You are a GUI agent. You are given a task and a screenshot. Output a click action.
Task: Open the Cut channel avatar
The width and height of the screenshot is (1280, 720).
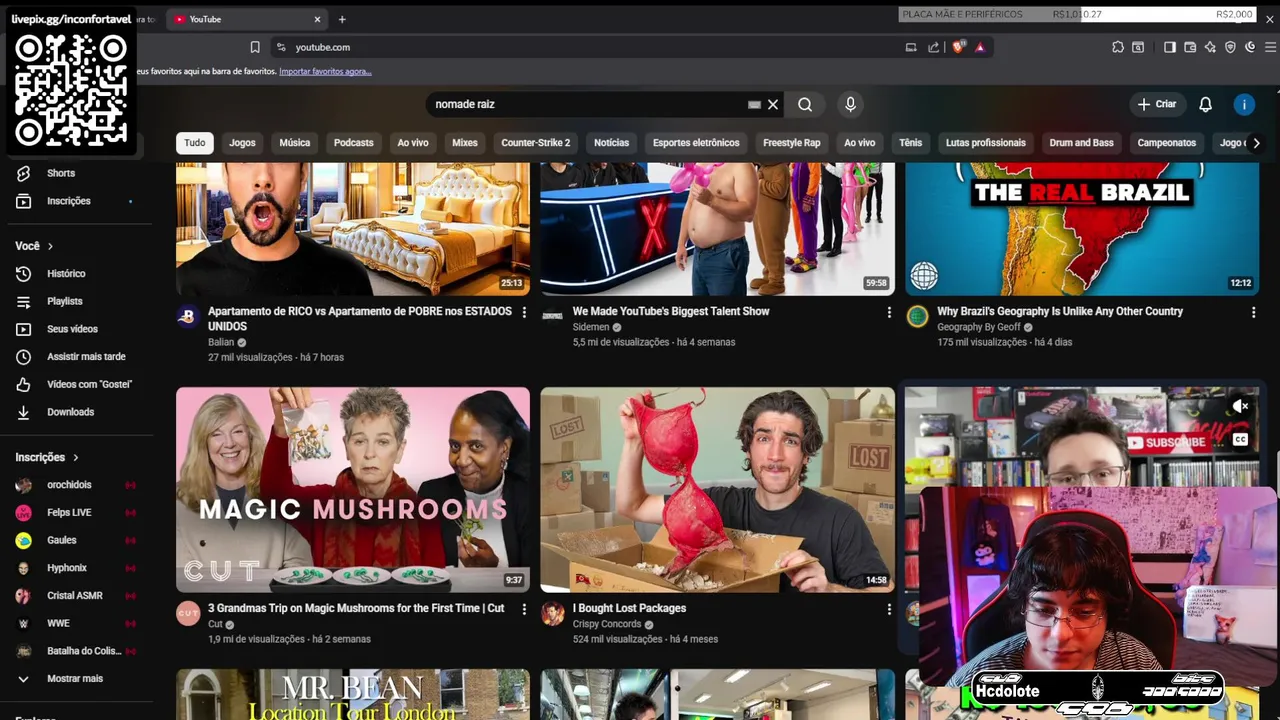coord(188,614)
